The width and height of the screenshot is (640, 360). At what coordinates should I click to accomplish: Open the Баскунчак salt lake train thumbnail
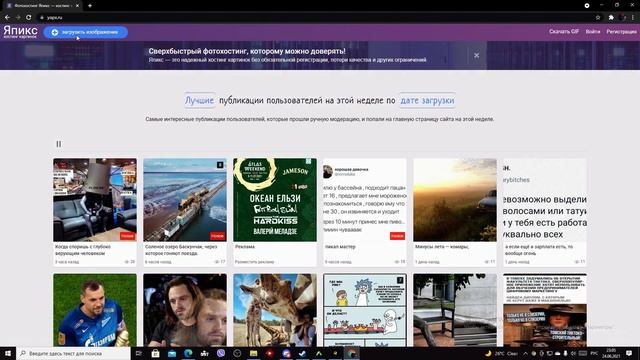click(x=185, y=200)
